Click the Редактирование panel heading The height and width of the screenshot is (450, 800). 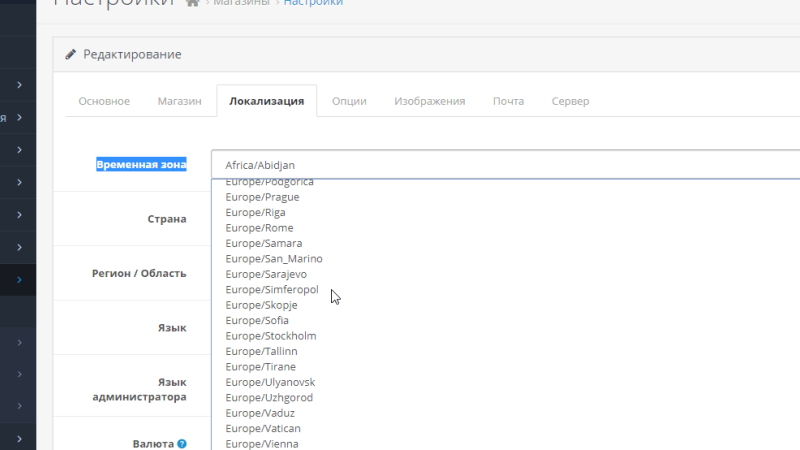(x=132, y=54)
